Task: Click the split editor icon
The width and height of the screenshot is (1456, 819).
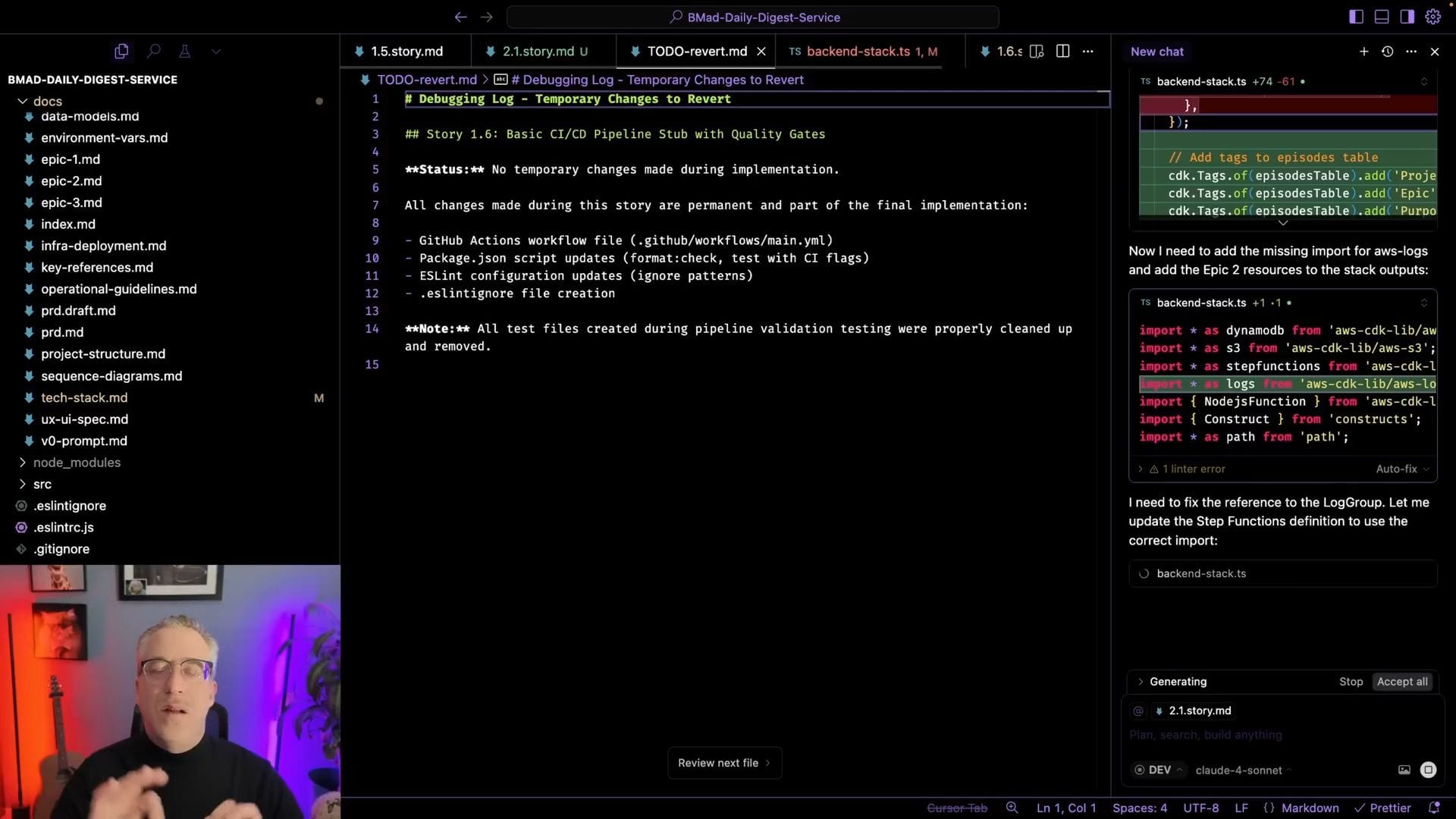Action: tap(1062, 52)
